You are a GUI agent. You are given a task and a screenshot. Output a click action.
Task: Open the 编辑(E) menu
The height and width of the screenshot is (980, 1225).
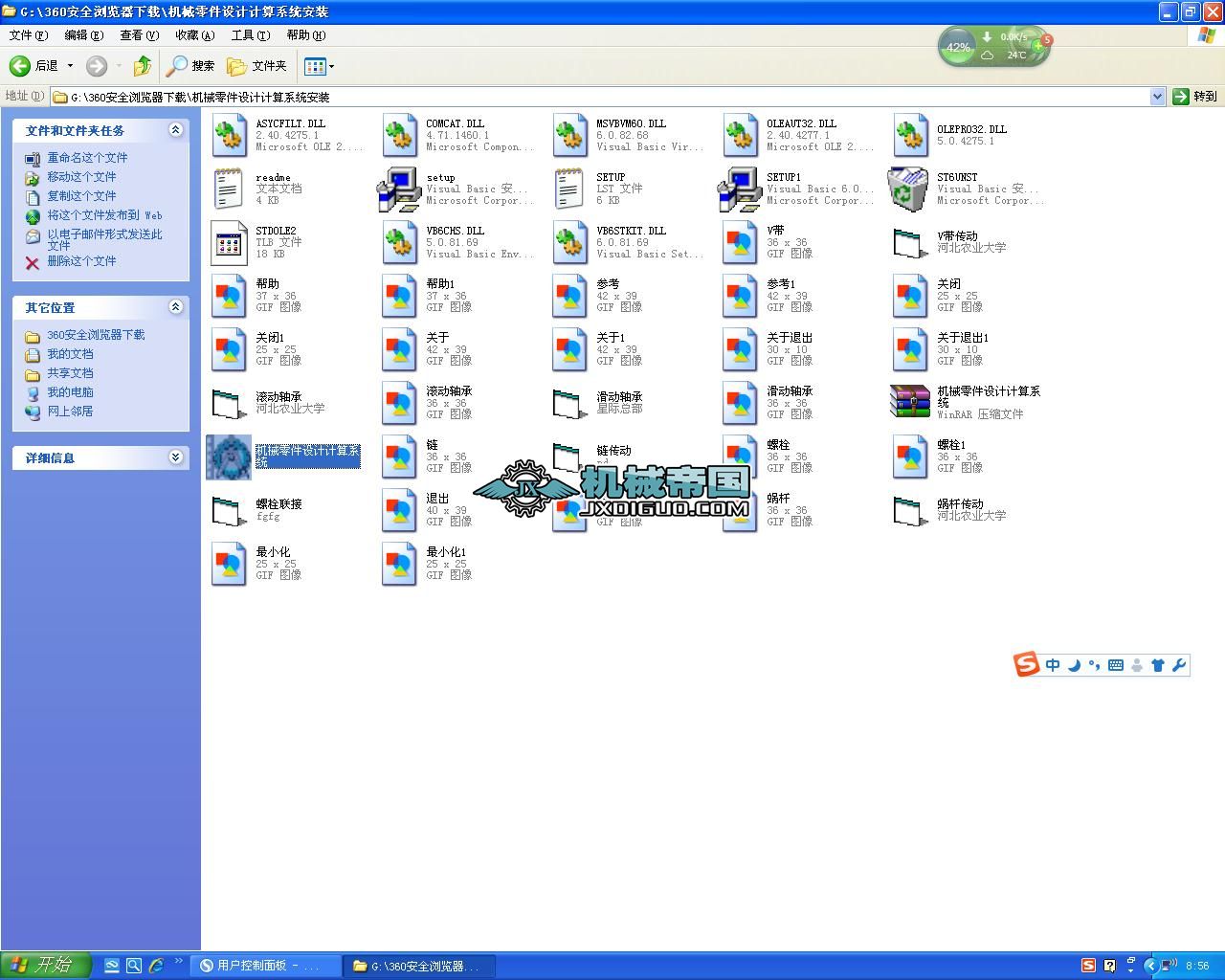83,35
